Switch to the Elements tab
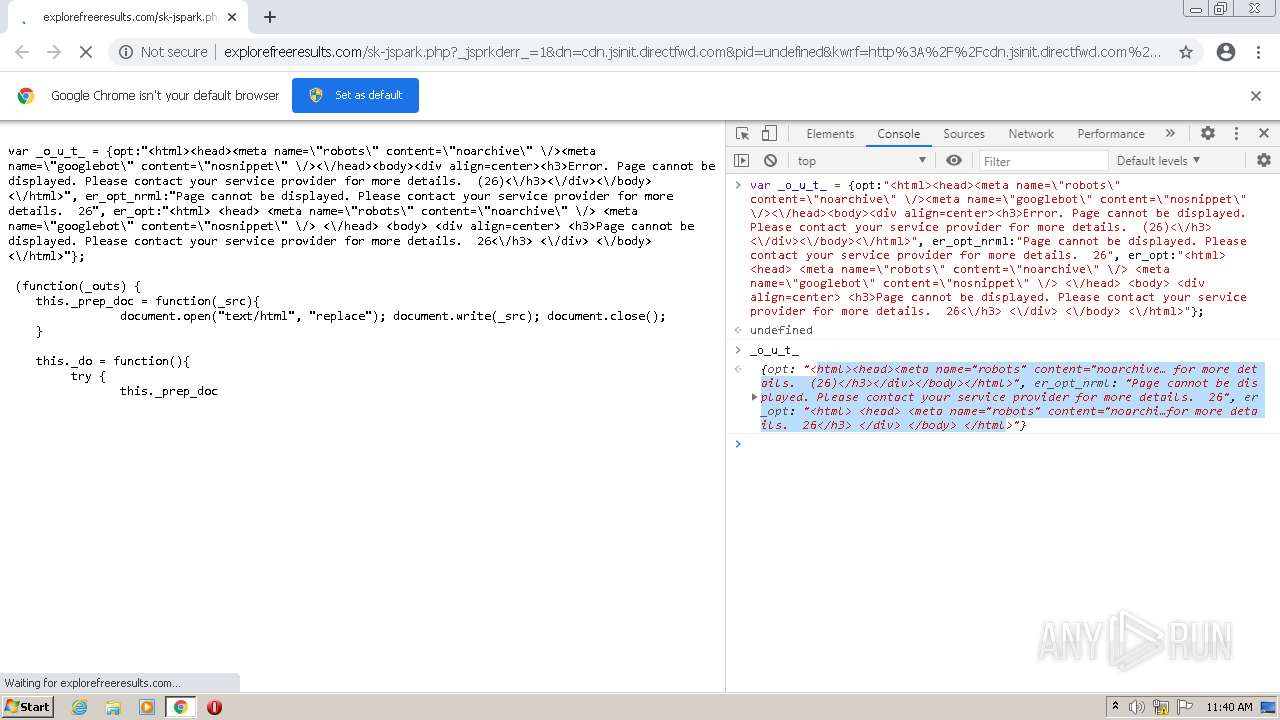 [830, 133]
